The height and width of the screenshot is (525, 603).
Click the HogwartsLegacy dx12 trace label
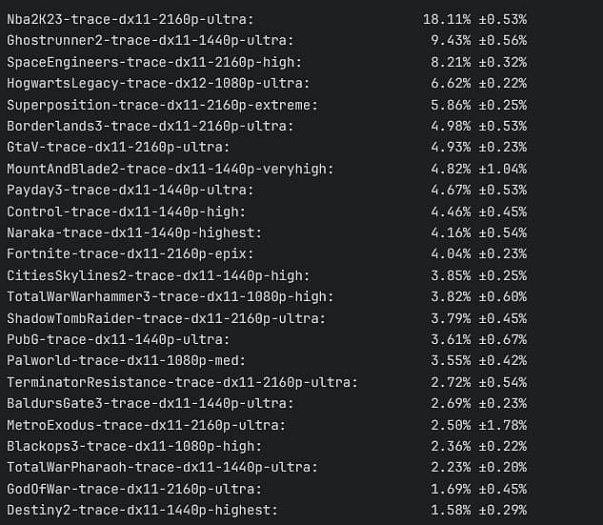(157, 83)
